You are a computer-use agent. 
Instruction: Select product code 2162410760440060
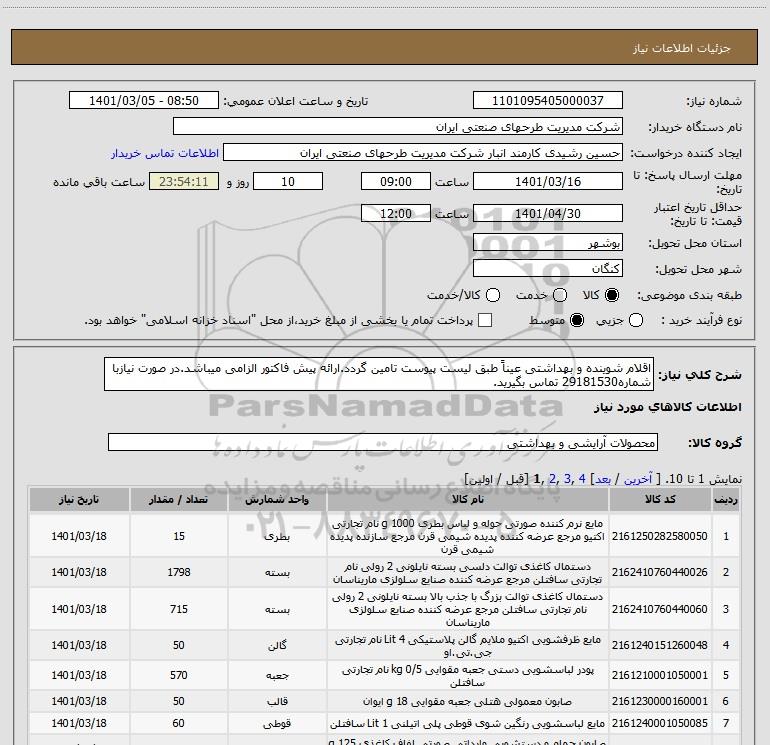click(x=660, y=609)
